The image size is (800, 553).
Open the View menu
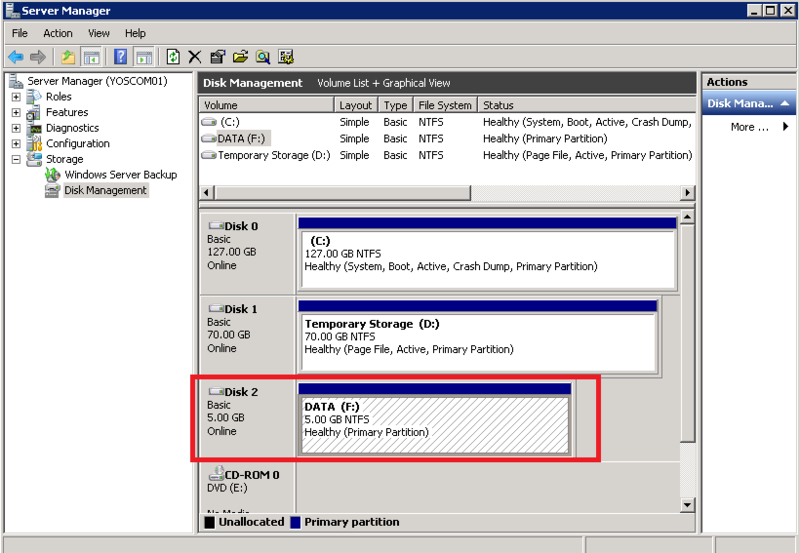coord(98,33)
